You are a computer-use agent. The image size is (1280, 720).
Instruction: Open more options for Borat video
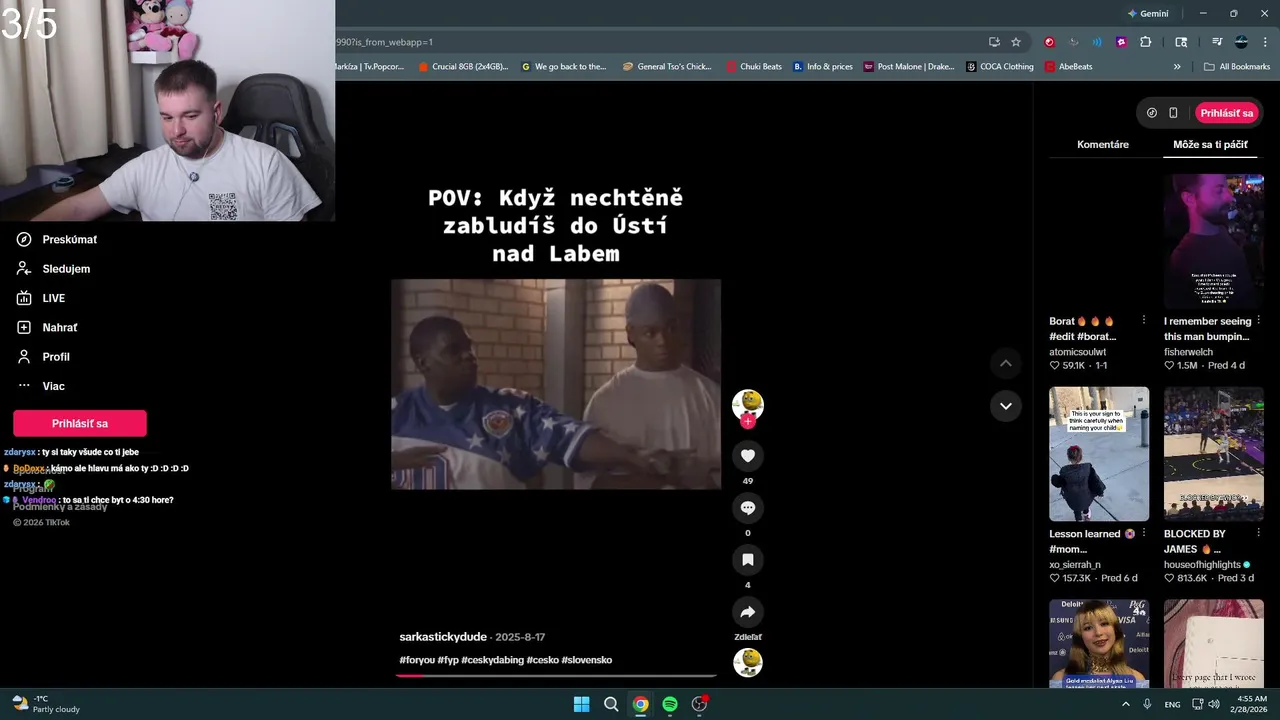pyautogui.click(x=1144, y=321)
